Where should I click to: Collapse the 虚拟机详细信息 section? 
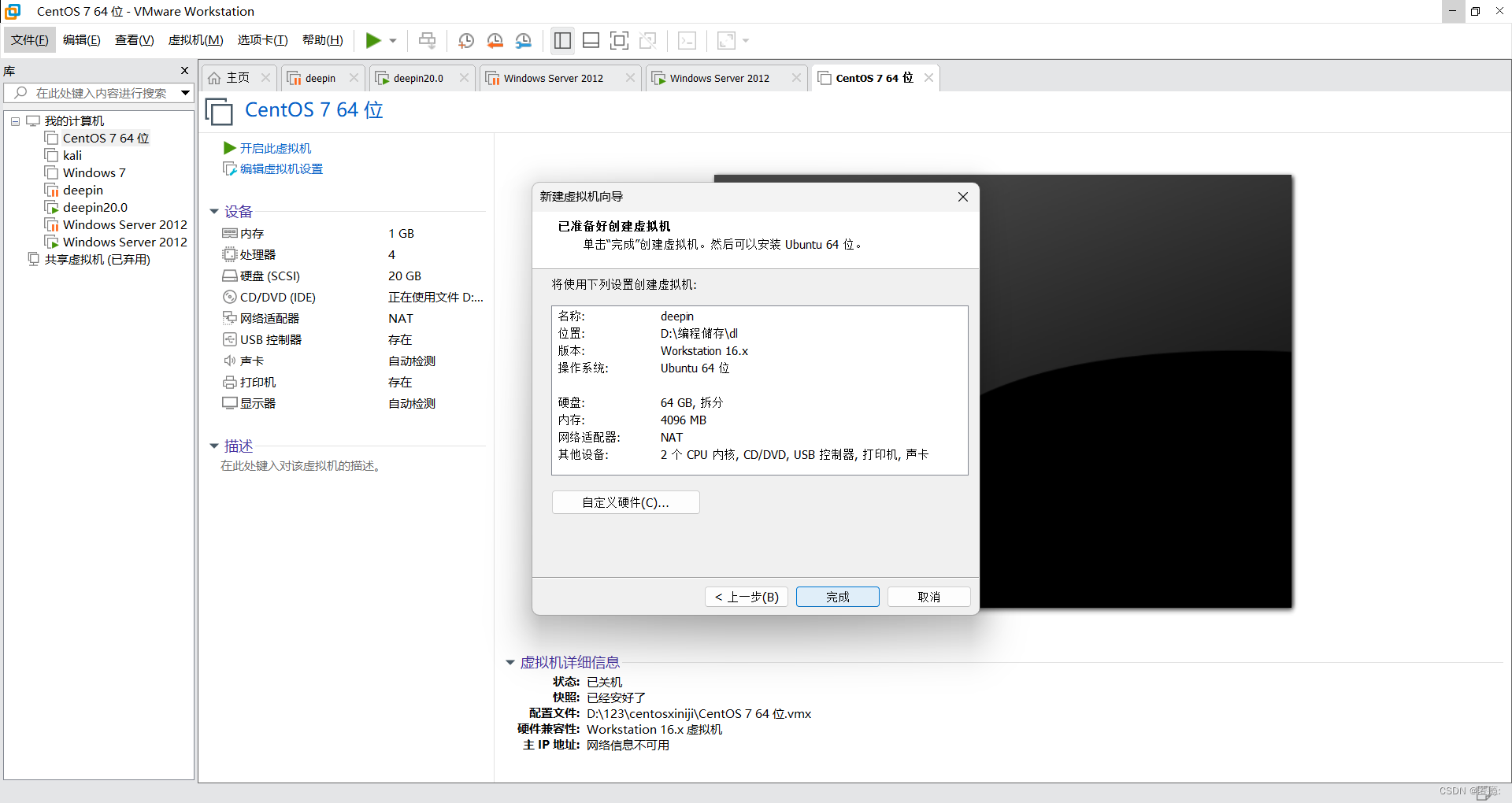(510, 663)
